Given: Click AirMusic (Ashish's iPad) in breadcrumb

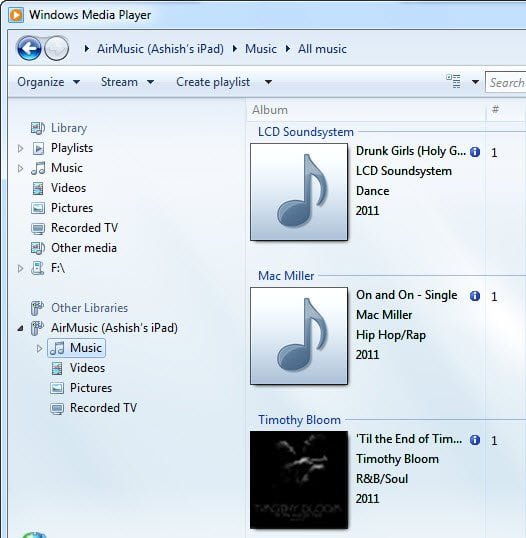Looking at the screenshot, I should (160, 49).
